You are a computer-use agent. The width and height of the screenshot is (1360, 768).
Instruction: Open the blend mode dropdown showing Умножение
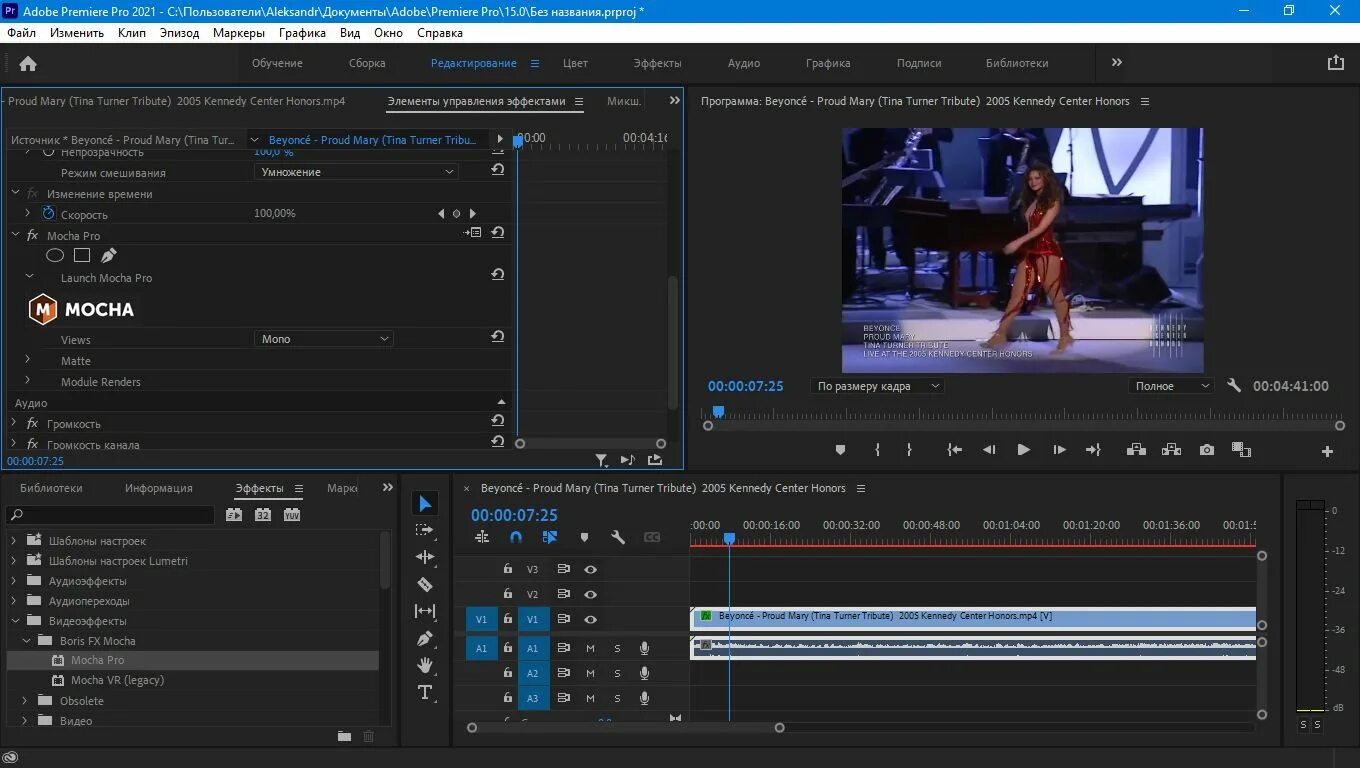[356, 172]
